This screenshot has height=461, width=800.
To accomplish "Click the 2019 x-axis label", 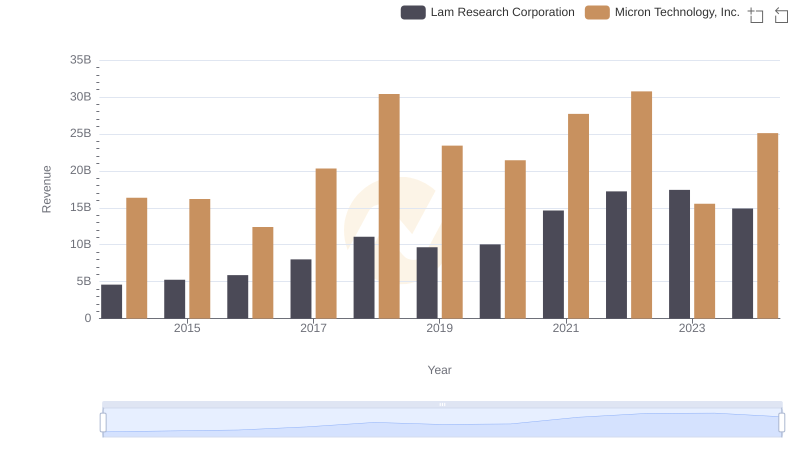I will click(x=439, y=328).
